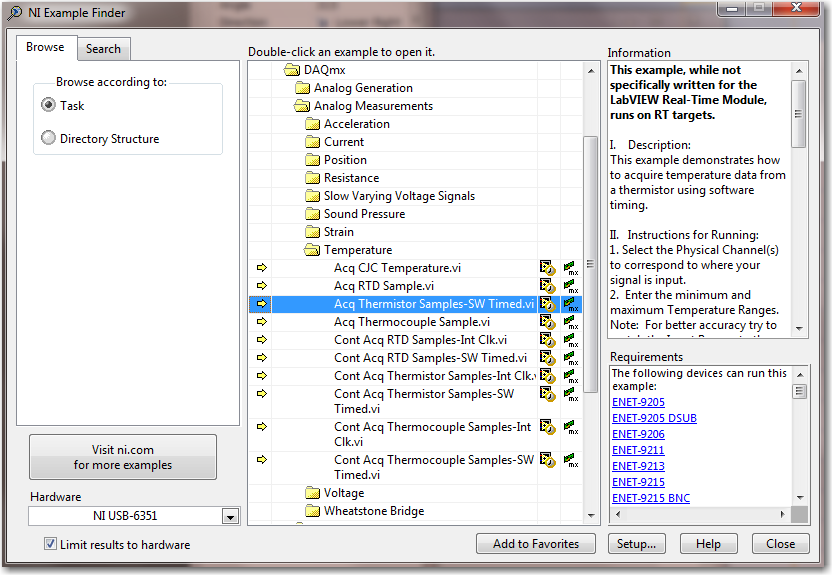
Task: Open the ENET-9215 BNC link
Action: [x=651, y=498]
